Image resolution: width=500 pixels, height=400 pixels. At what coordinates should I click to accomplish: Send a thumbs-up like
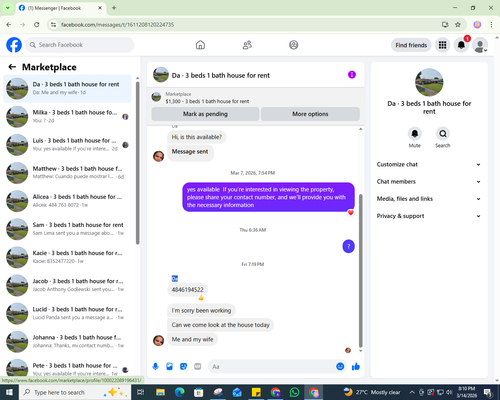pyautogui.click(x=356, y=367)
